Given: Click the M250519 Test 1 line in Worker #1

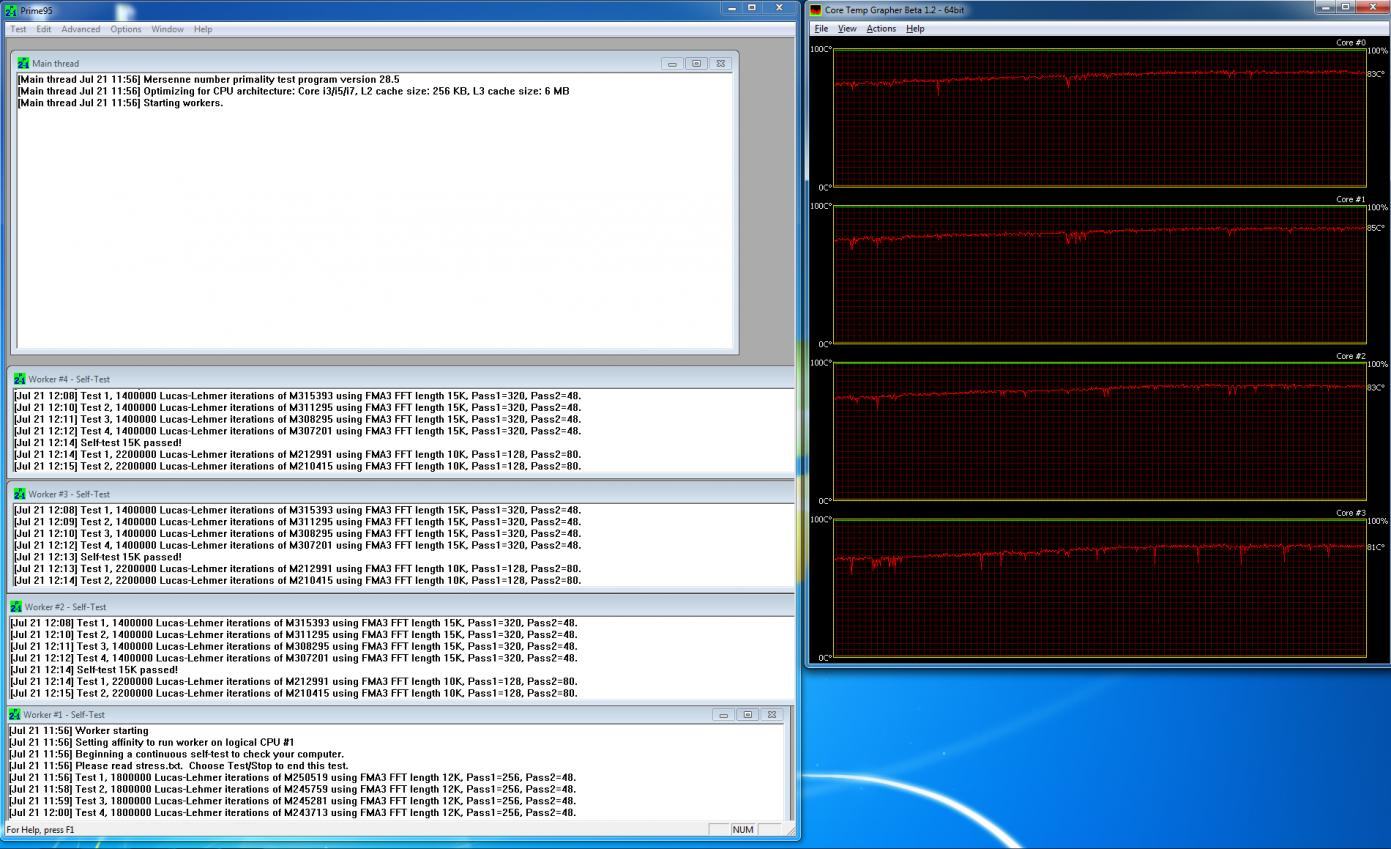Looking at the screenshot, I should pyautogui.click(x=292, y=777).
